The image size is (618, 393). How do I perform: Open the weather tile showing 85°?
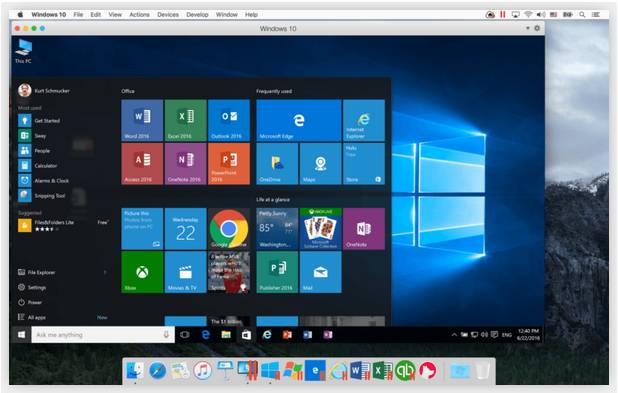277,229
